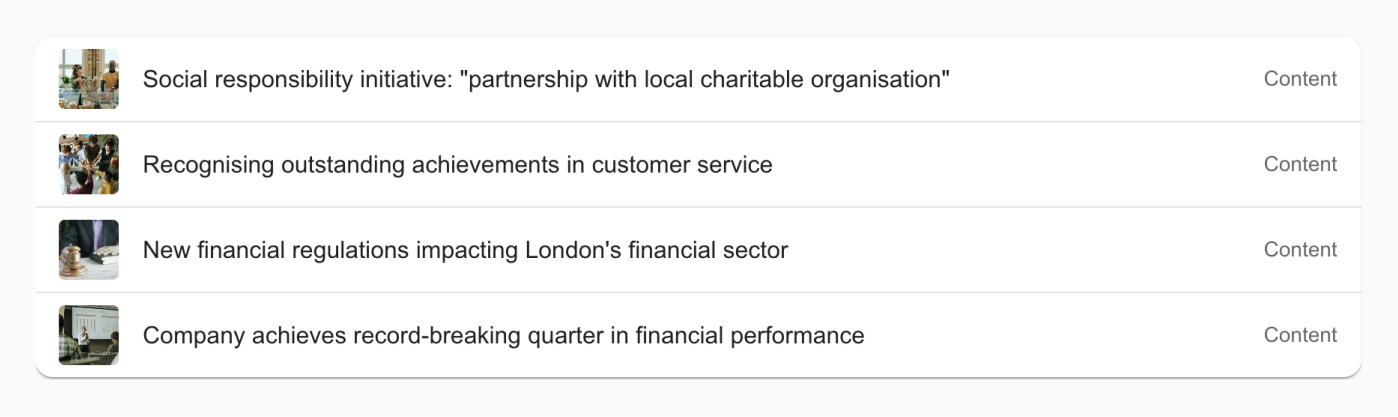Open the customer service achievements thumbnail

(x=88, y=164)
